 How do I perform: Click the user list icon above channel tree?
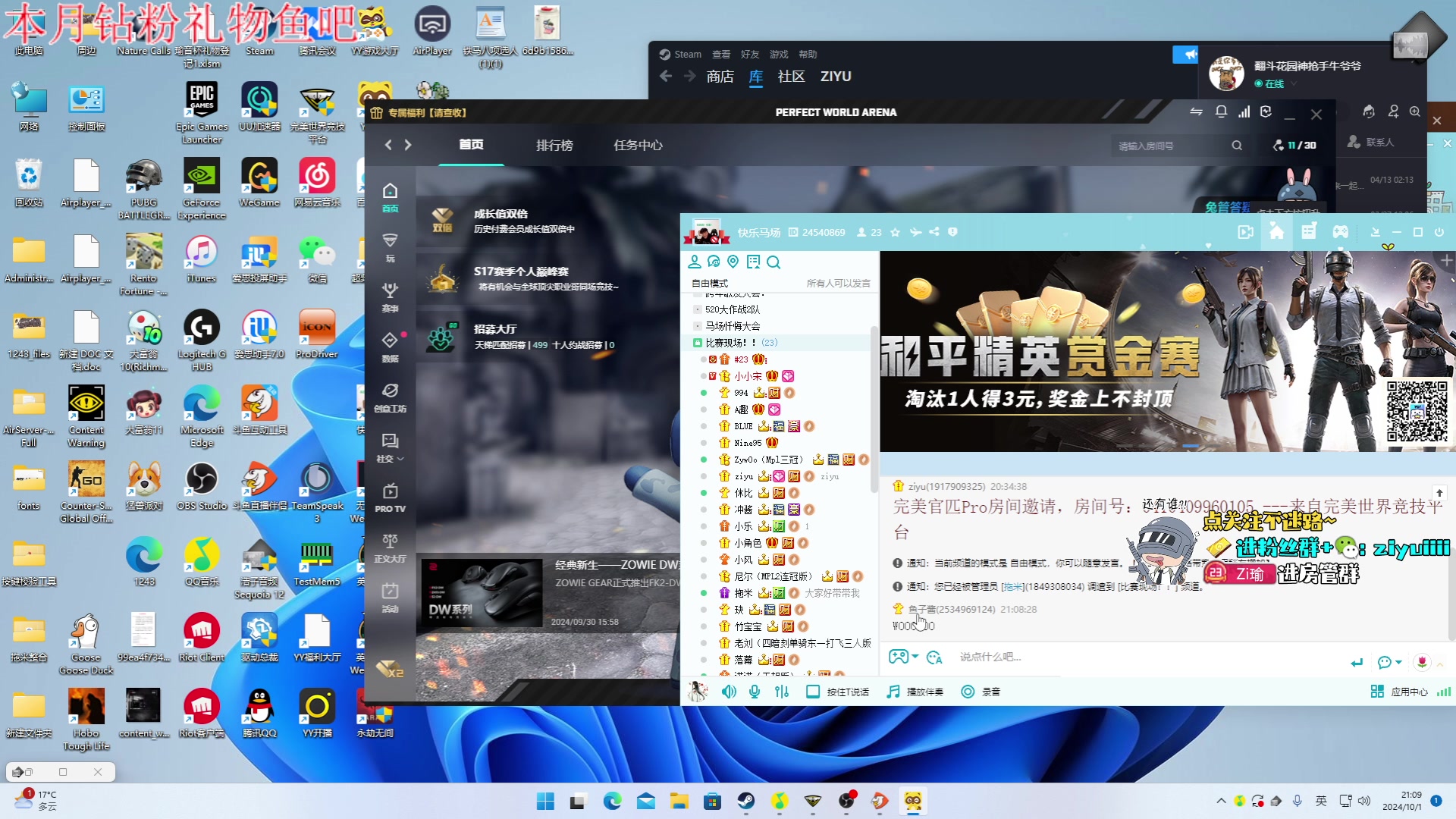[x=694, y=262]
